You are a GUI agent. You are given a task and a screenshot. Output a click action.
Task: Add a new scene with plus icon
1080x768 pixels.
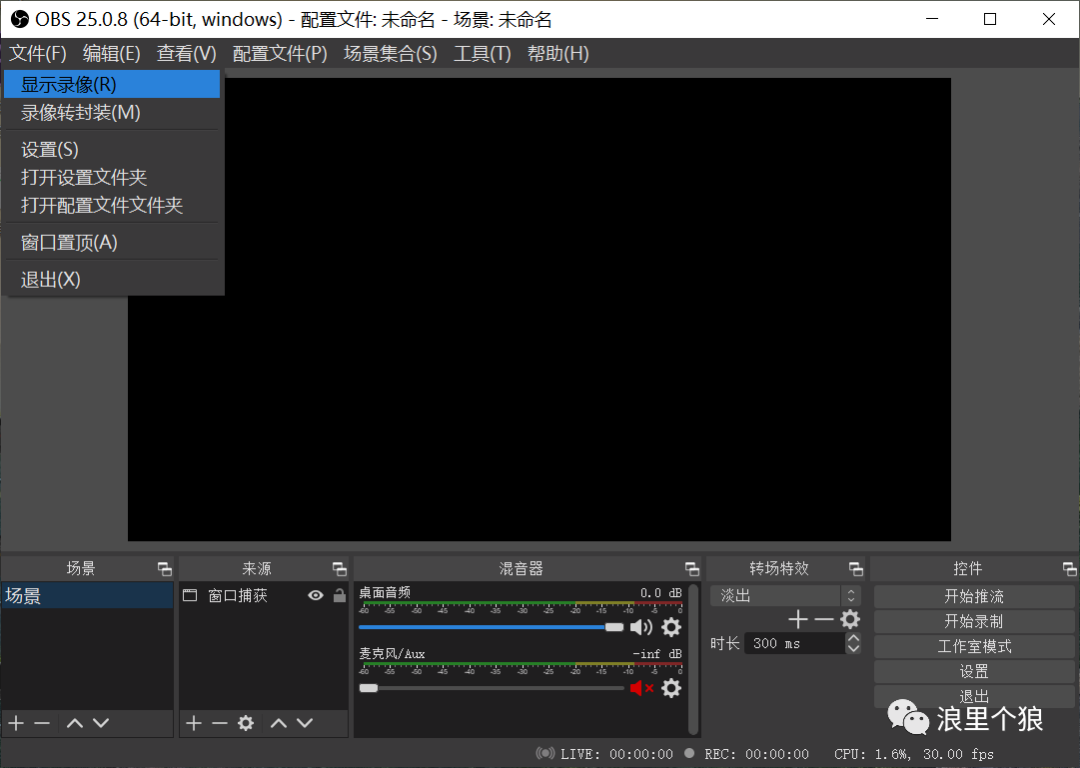click(x=17, y=723)
